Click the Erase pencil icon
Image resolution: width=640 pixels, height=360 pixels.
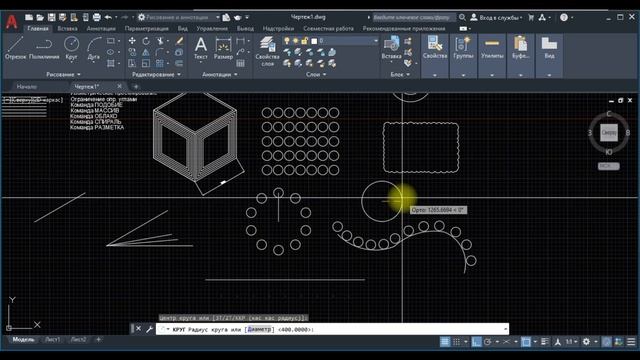tap(179, 41)
